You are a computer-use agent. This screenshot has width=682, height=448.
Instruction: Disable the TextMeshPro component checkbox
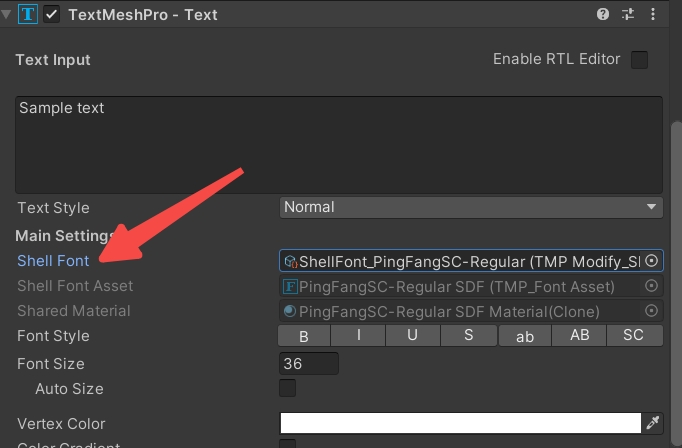52,15
